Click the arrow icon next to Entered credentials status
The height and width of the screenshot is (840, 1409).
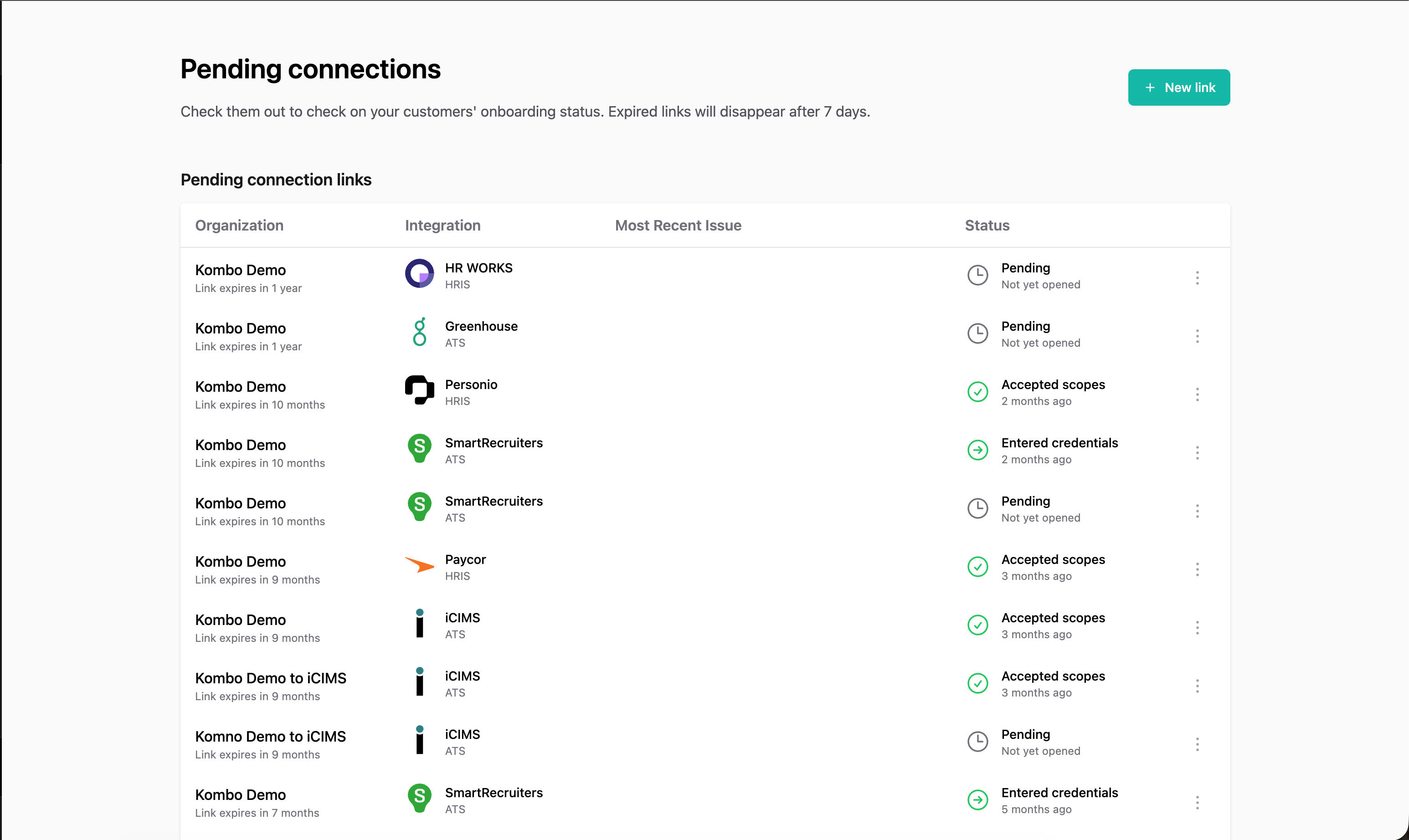pyautogui.click(x=977, y=450)
